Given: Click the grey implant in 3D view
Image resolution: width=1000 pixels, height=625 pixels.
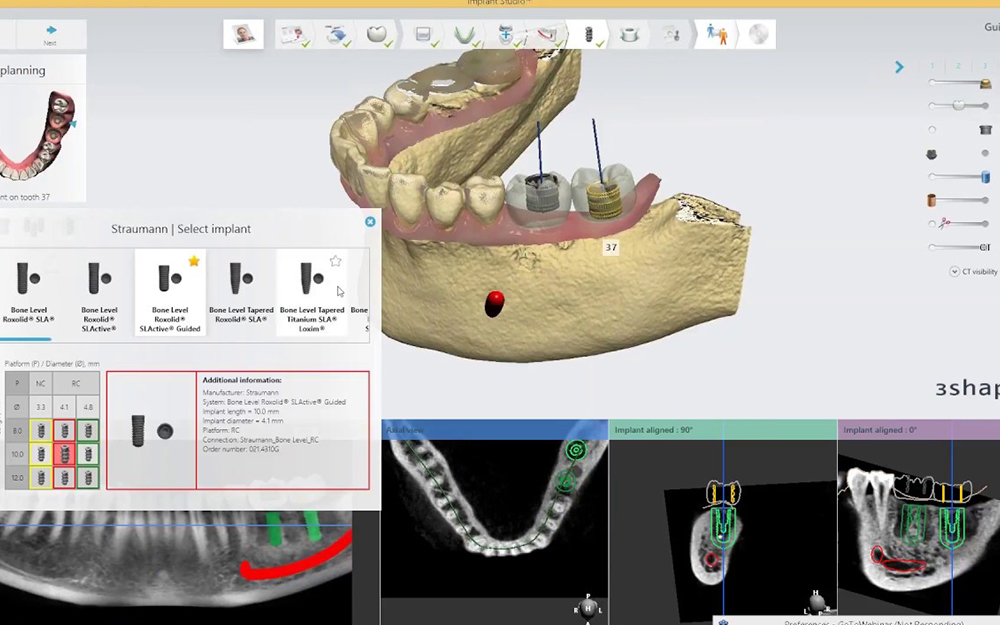Looking at the screenshot, I should 542,194.
